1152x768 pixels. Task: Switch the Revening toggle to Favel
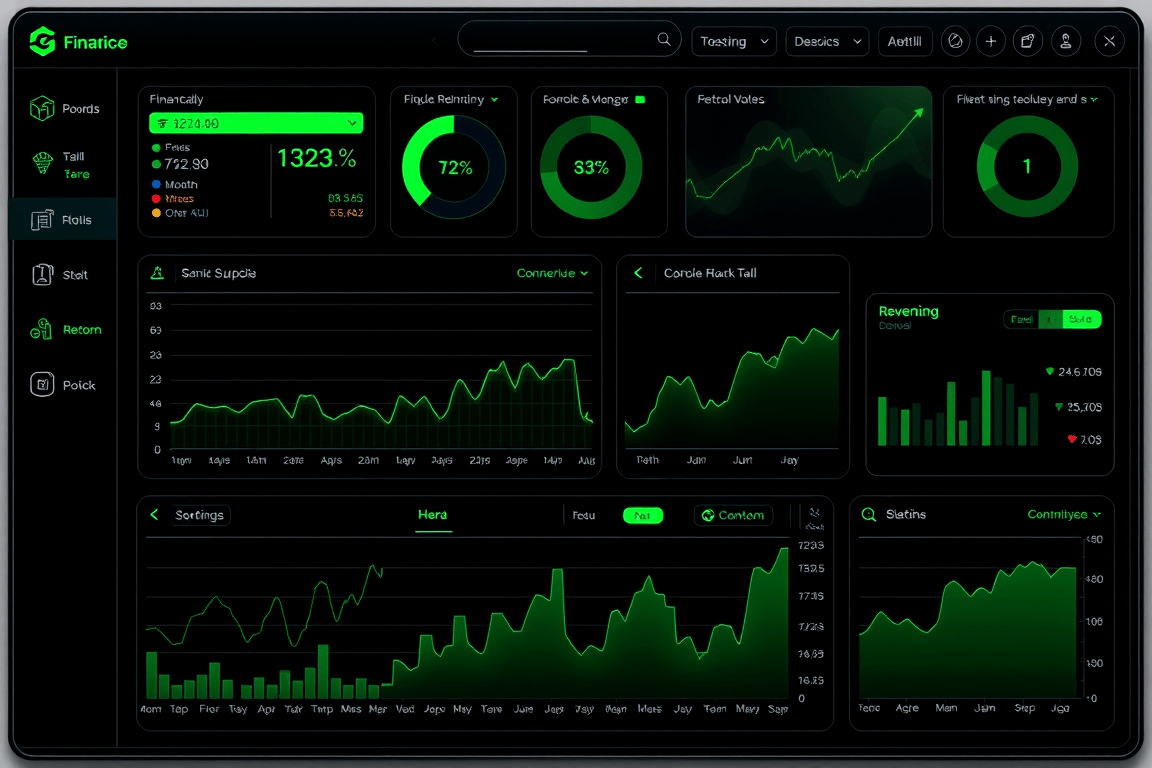tap(1021, 318)
